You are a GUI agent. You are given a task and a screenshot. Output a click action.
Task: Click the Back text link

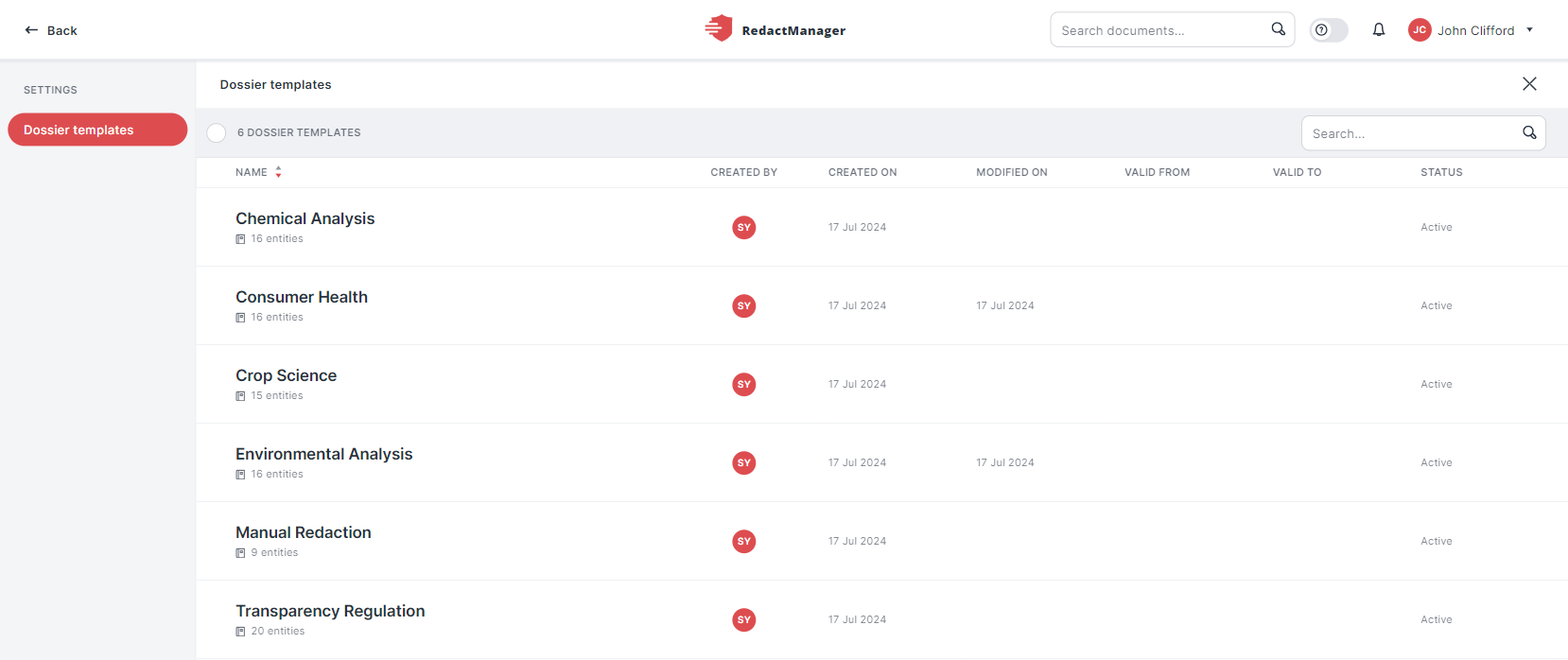tap(61, 30)
